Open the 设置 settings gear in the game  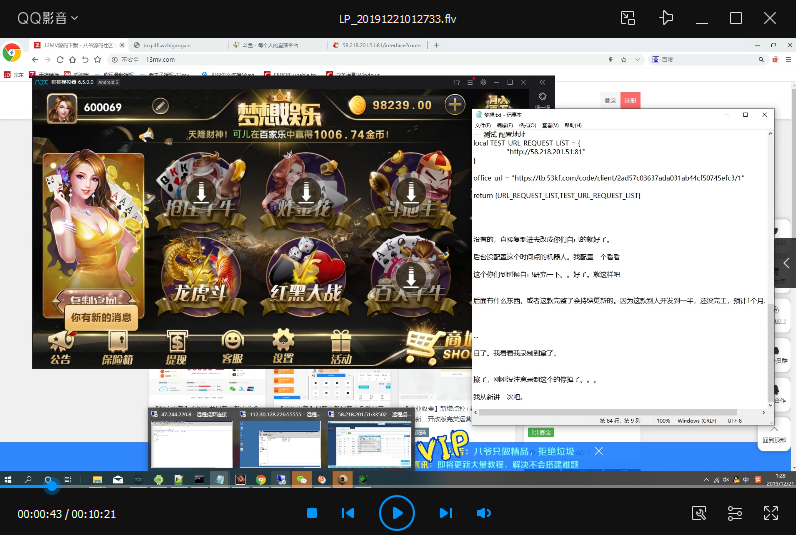(283, 347)
